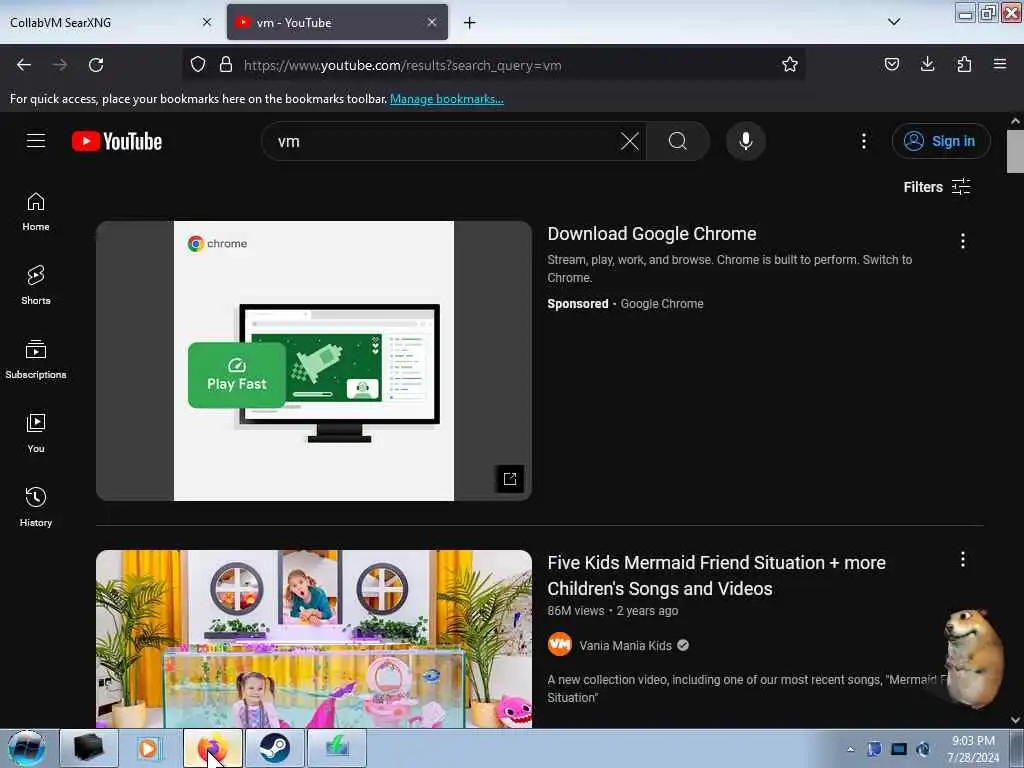1024x768 pixels.
Task: Bookmark this page with the star icon
Action: pyautogui.click(x=790, y=65)
